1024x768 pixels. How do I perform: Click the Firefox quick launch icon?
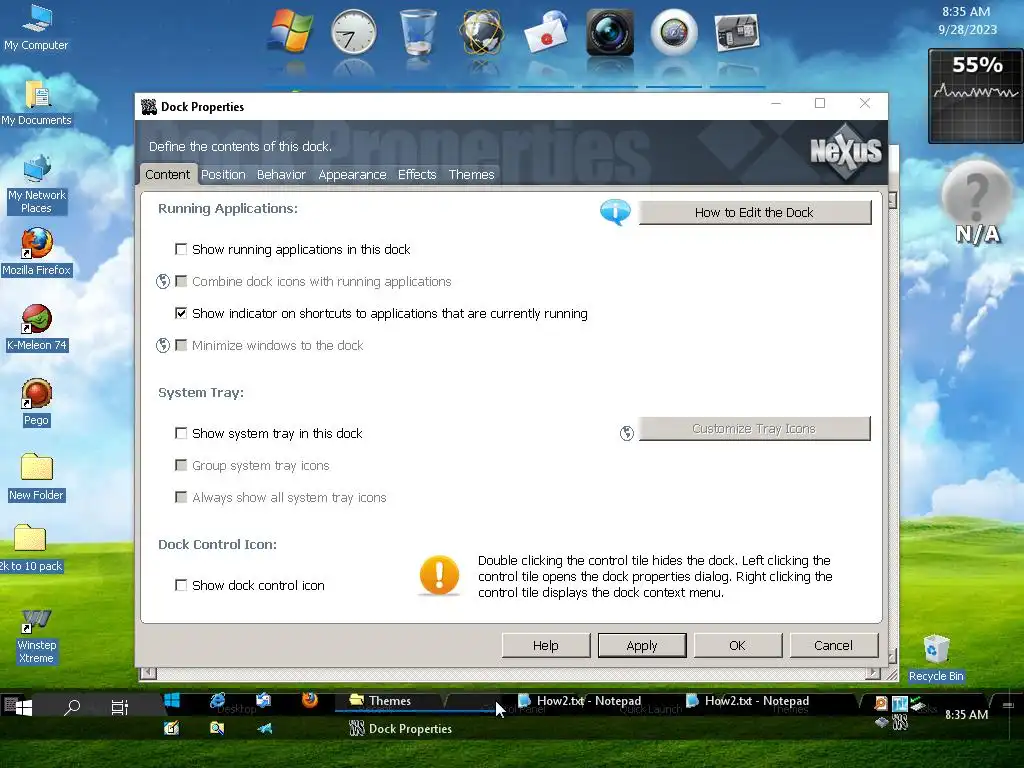click(x=310, y=700)
